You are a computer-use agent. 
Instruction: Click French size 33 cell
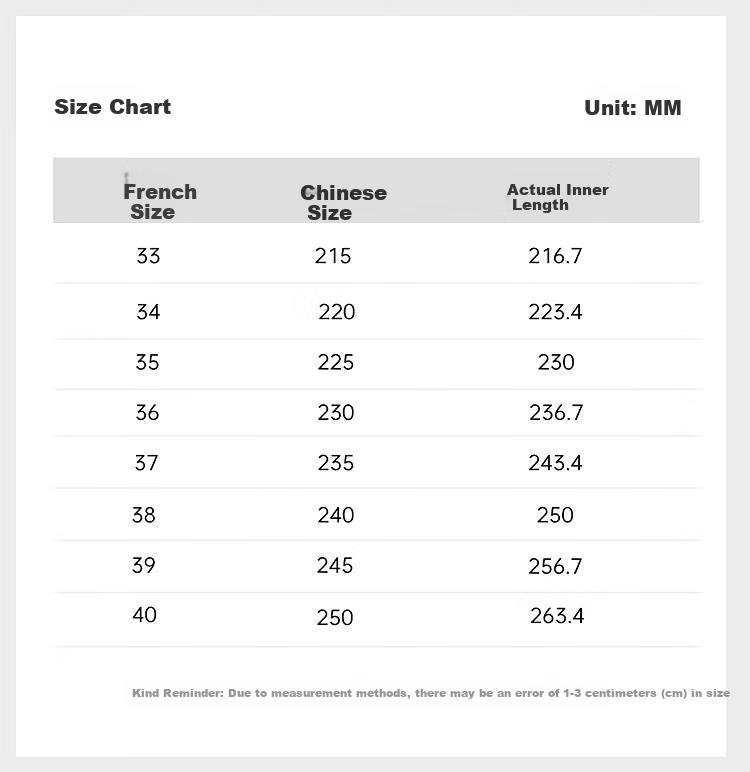(x=148, y=256)
